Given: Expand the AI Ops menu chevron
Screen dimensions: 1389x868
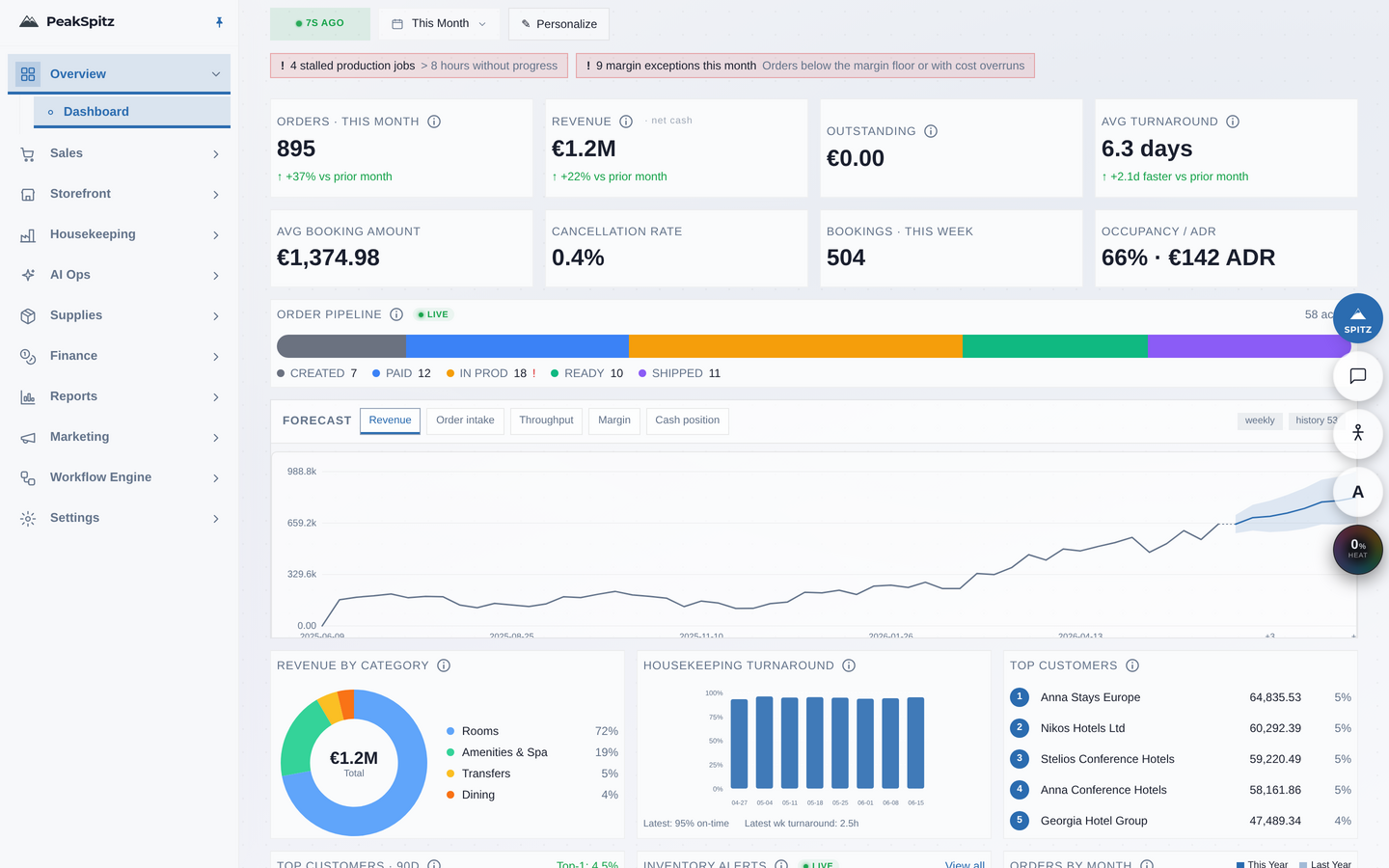Looking at the screenshot, I should coord(216,276).
